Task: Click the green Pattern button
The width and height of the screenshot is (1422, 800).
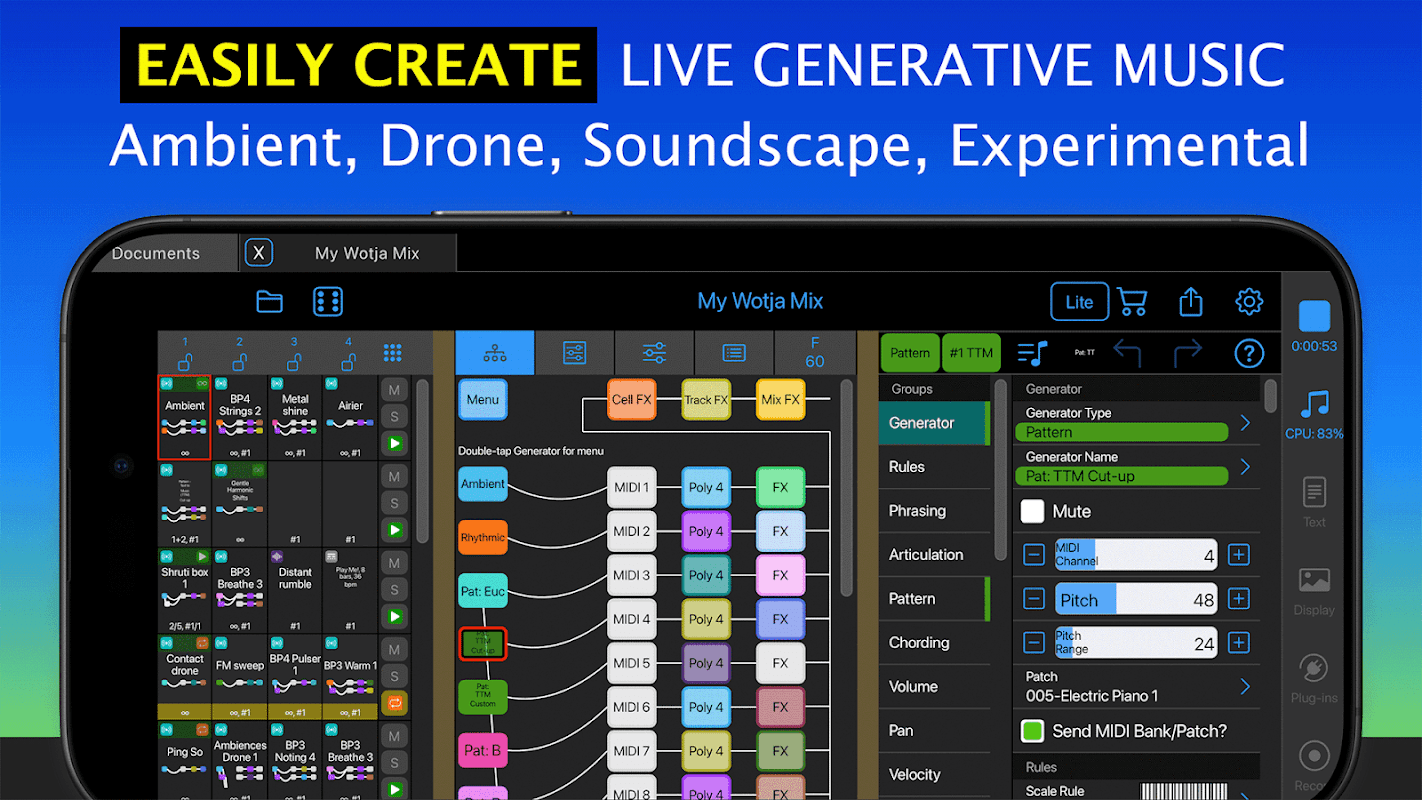Action: tap(910, 353)
